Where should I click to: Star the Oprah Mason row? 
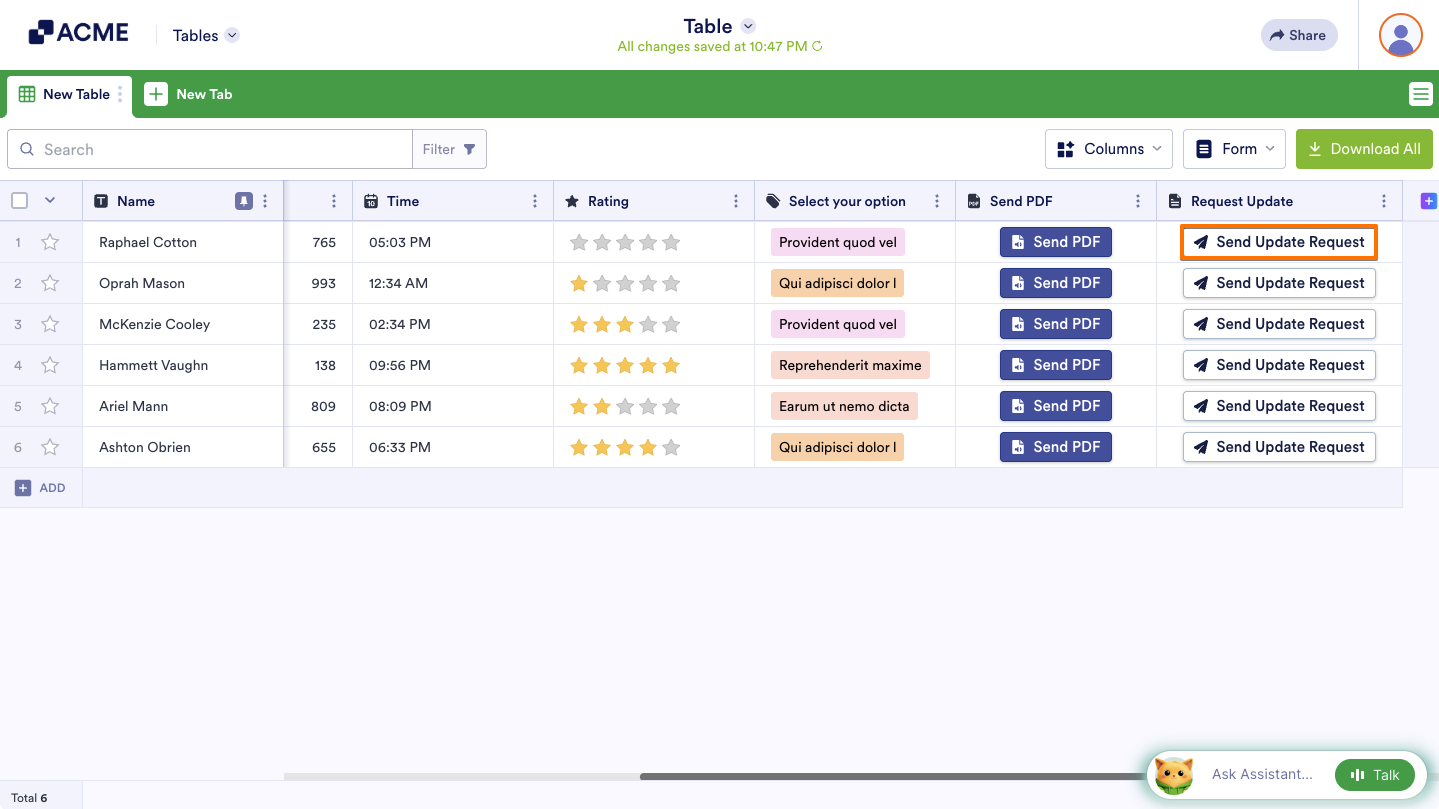(x=50, y=283)
